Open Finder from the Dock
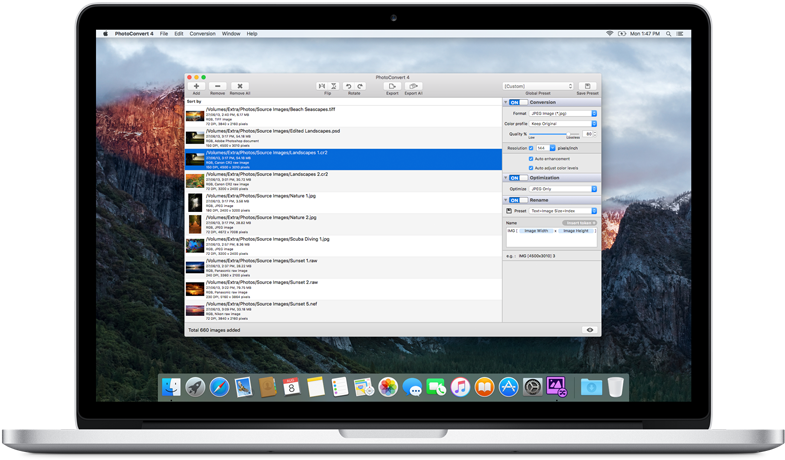785x460 pixels. tap(171, 387)
